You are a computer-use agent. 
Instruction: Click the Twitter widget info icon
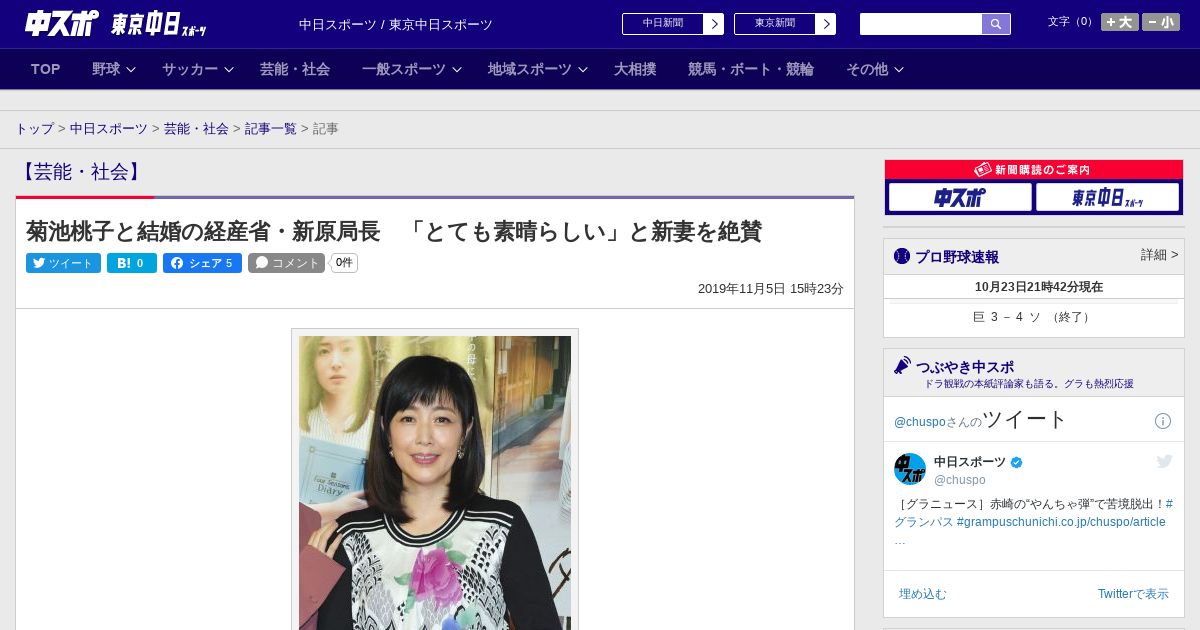[1163, 421]
